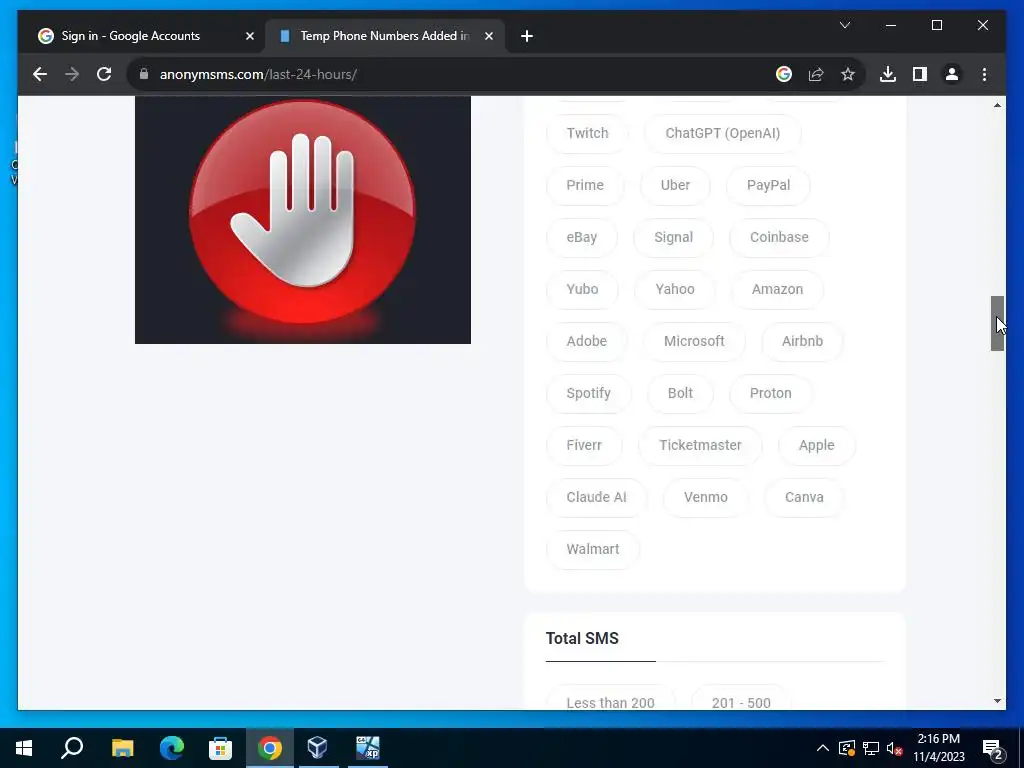The height and width of the screenshot is (768, 1024).
Task: Click the browser forward arrow
Action: 72,74
